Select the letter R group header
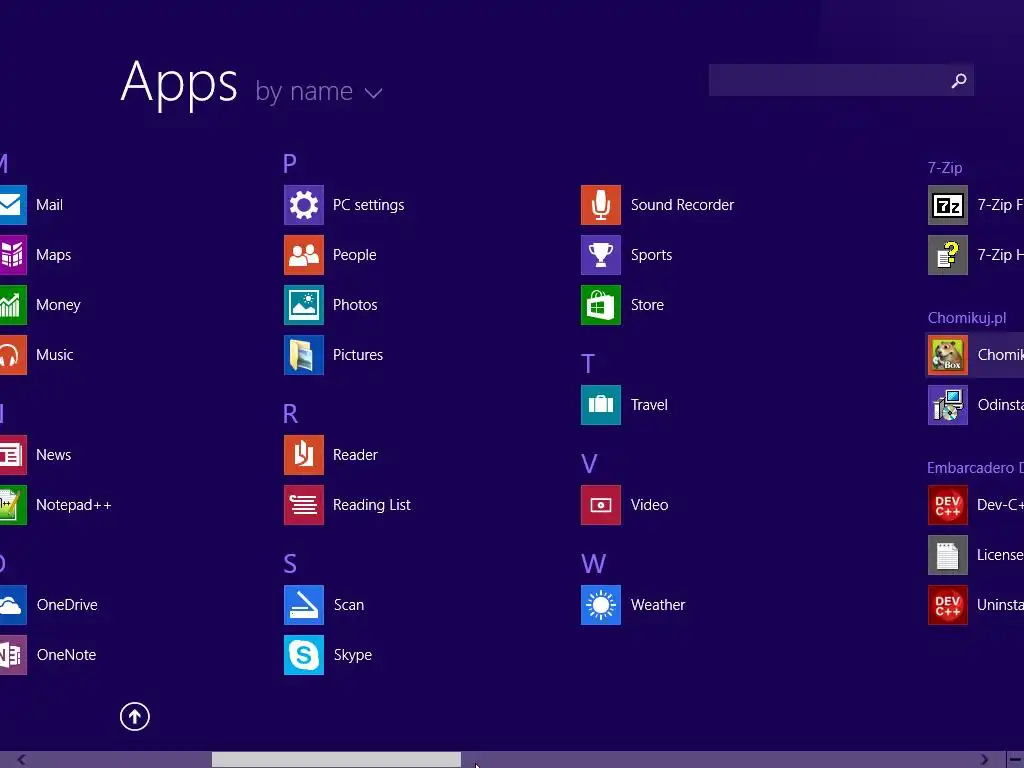This screenshot has height=768, width=1024. (x=291, y=413)
